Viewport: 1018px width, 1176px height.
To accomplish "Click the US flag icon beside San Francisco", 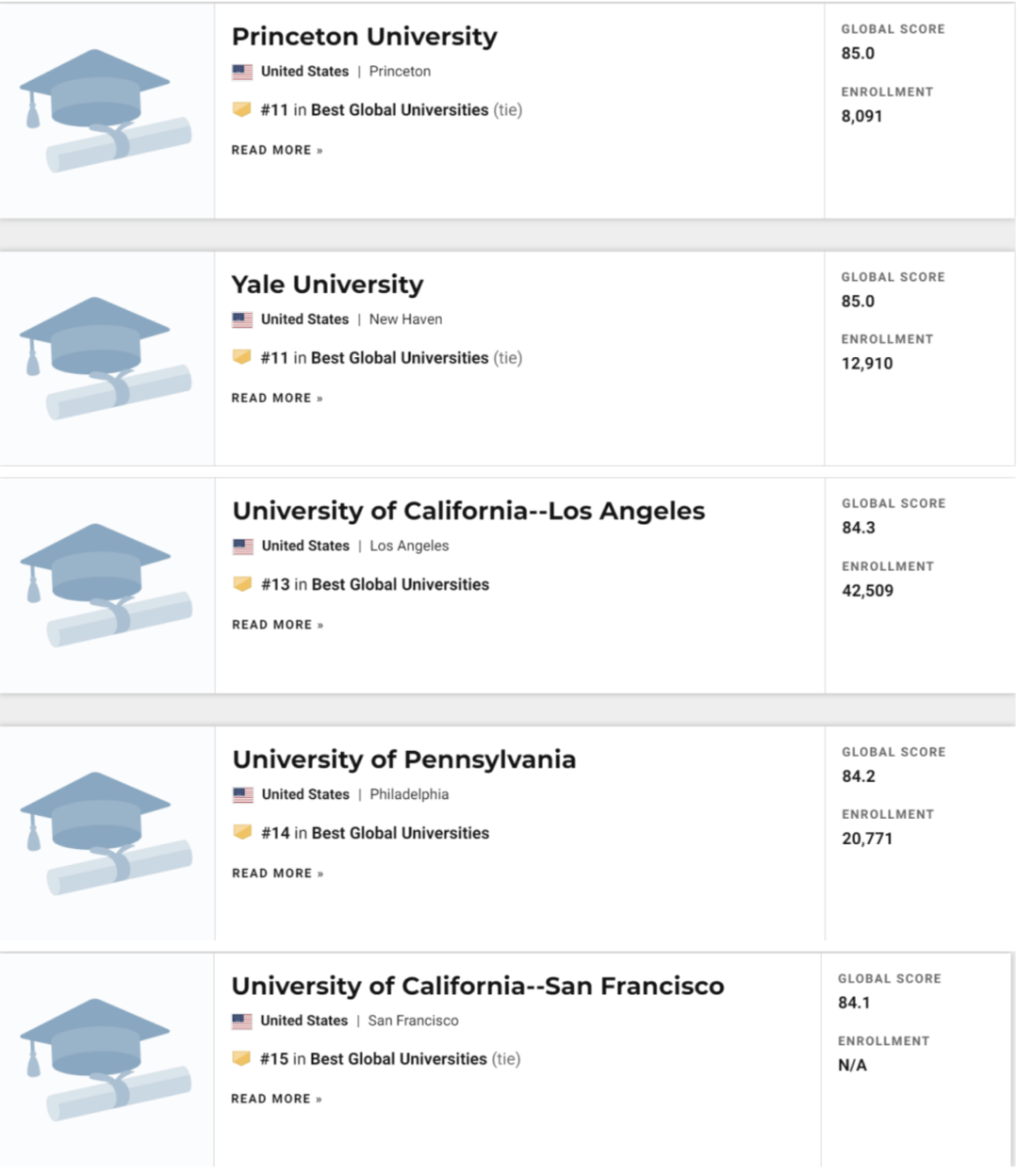I will pyautogui.click(x=242, y=1021).
